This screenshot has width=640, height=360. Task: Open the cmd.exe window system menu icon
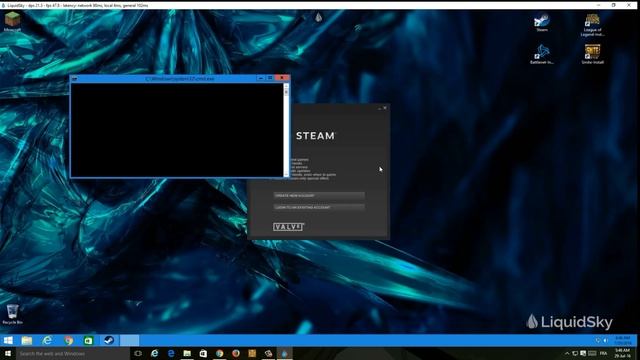[74, 78]
